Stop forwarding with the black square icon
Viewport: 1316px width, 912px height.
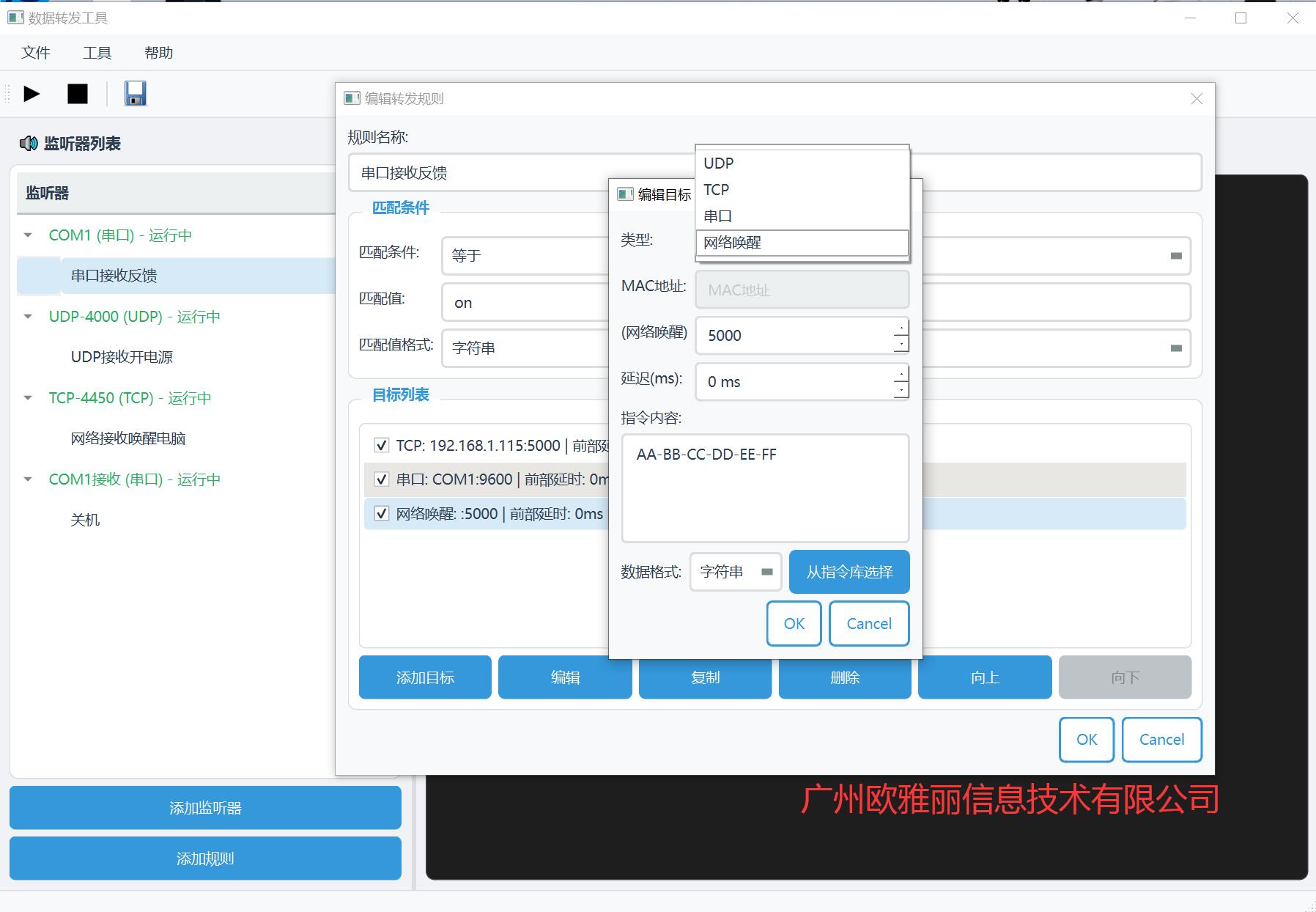[78, 94]
